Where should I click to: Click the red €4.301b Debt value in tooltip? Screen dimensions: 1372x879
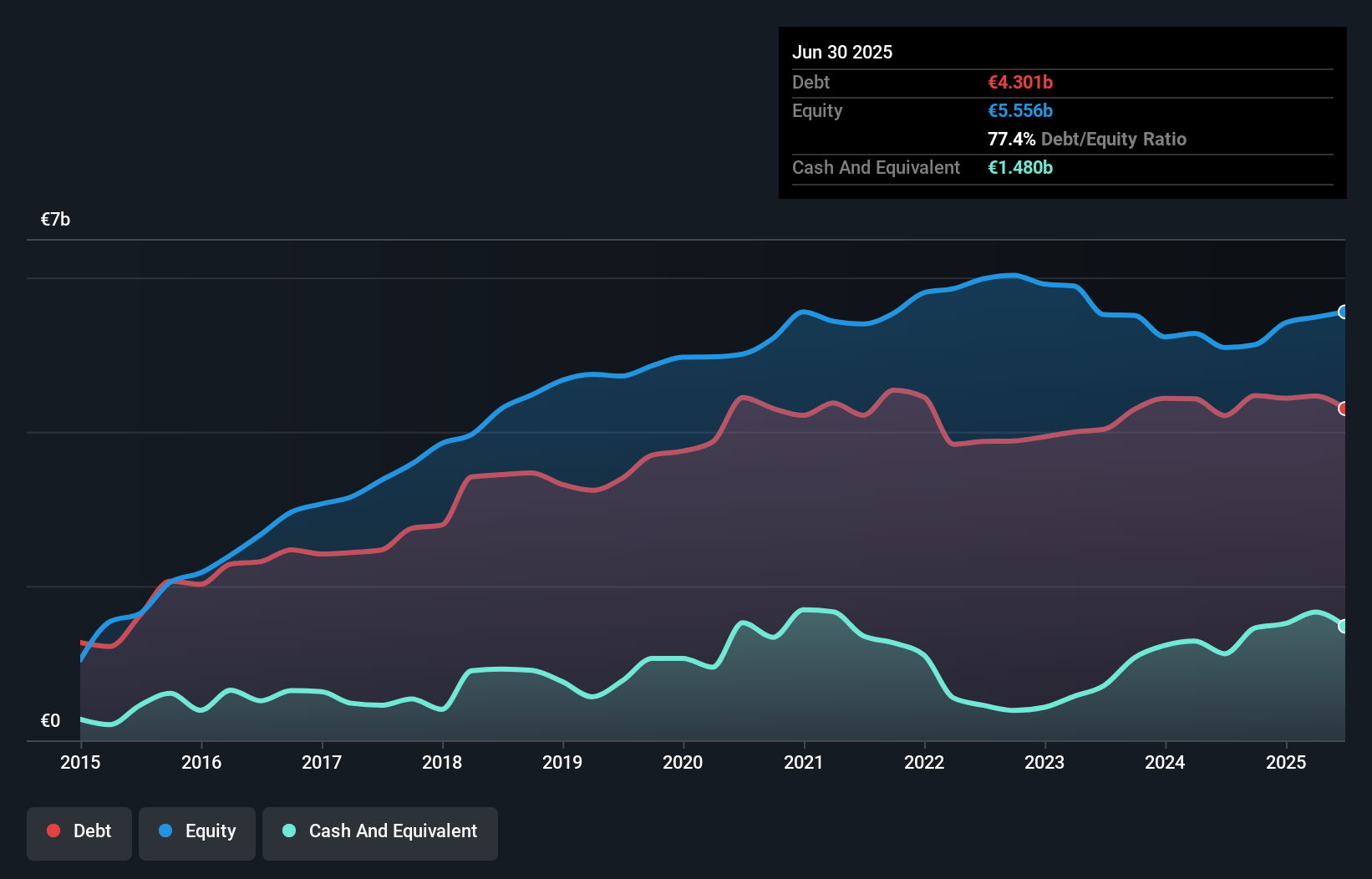pyautogui.click(x=1020, y=82)
